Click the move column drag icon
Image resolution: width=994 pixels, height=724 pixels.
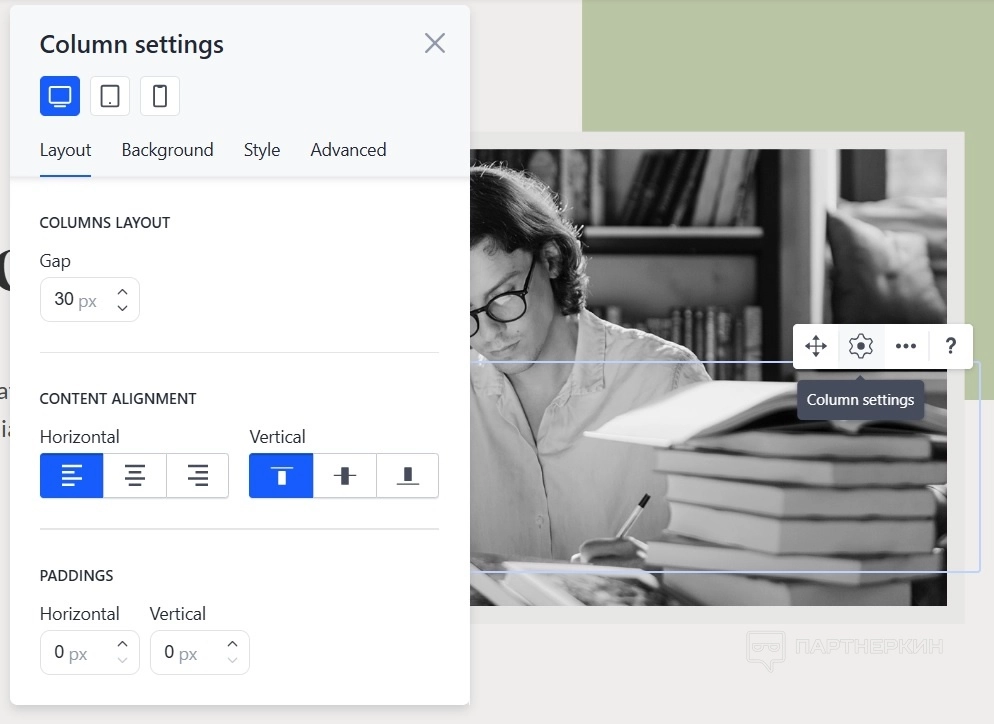[815, 346]
